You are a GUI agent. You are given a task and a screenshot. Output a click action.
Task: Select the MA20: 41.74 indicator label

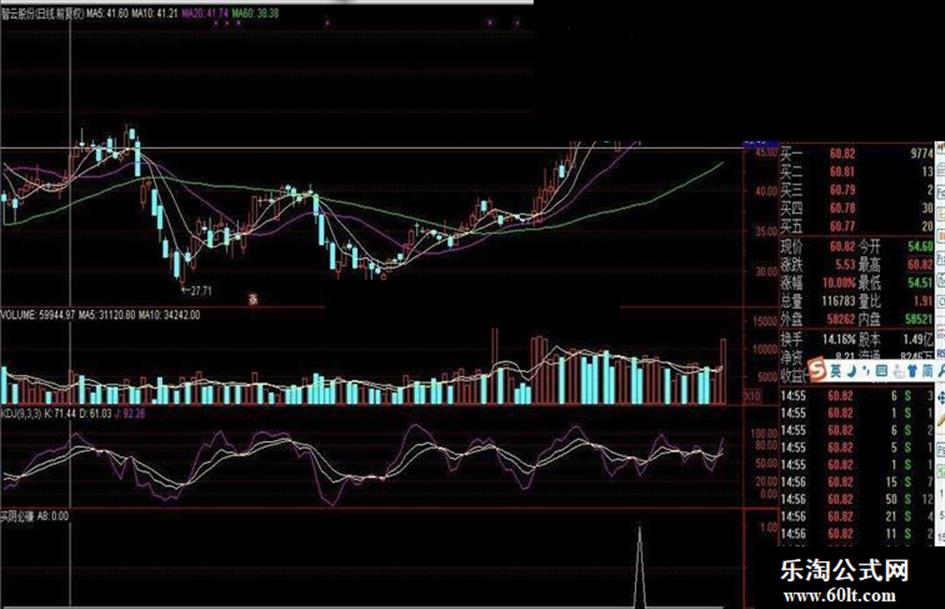click(204, 13)
